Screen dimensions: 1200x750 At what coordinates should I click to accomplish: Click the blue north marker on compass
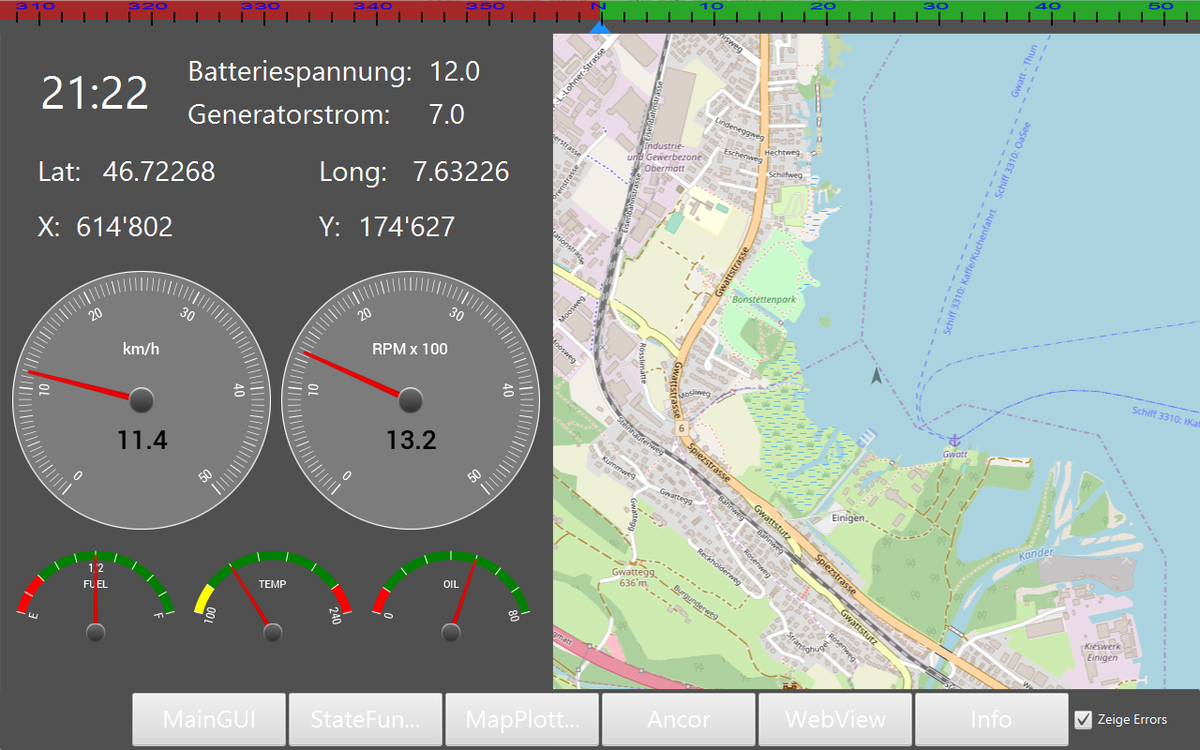click(599, 28)
